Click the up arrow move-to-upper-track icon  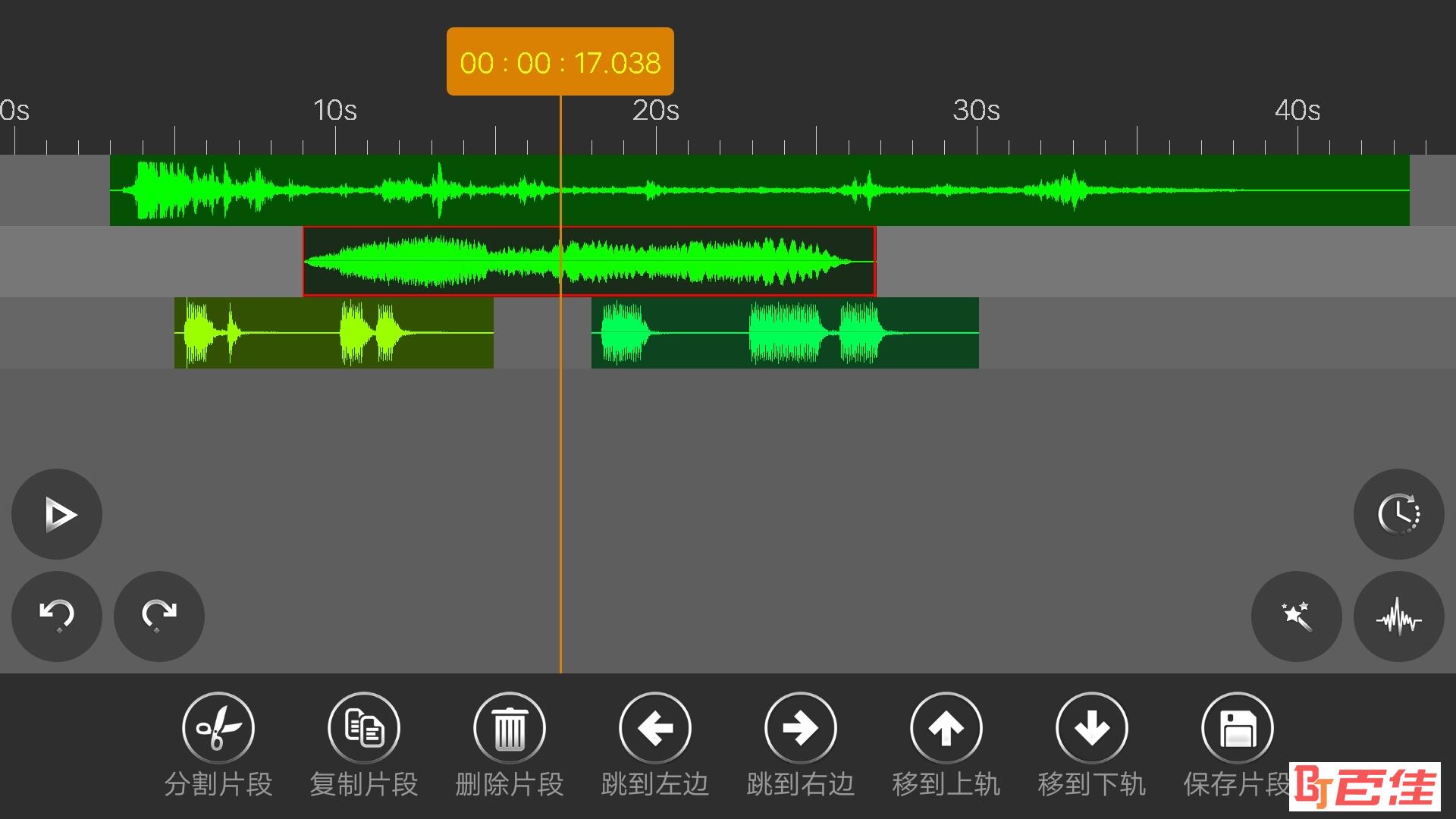coord(946,728)
